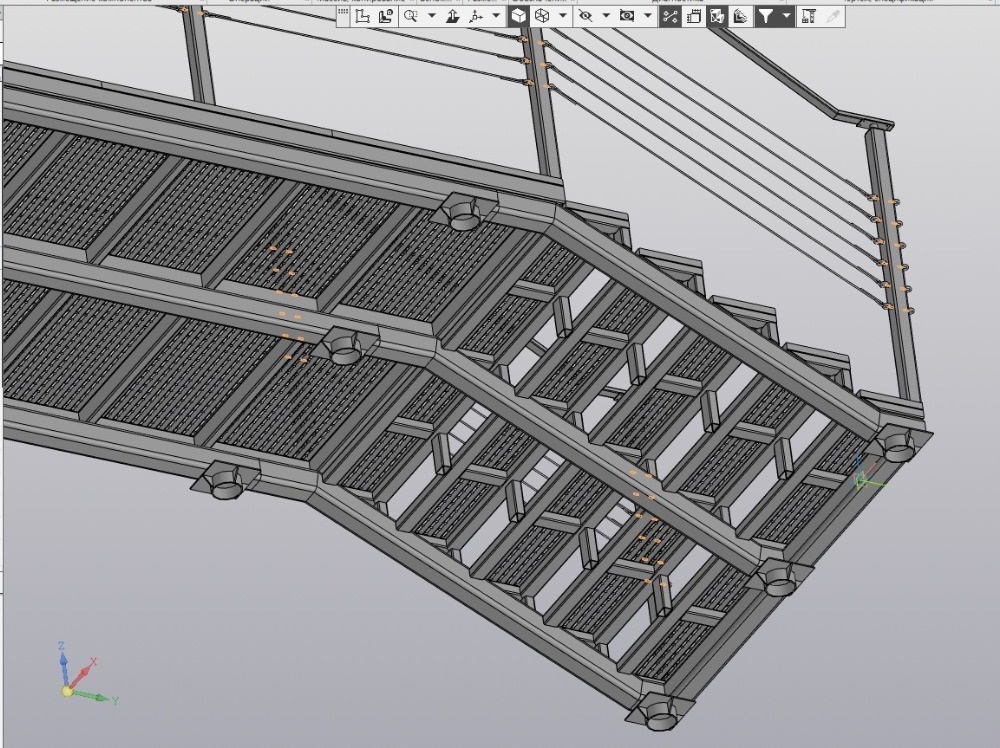Click the toolbar drag handle grip
Screen dimensions: 1000x748
coord(343,17)
